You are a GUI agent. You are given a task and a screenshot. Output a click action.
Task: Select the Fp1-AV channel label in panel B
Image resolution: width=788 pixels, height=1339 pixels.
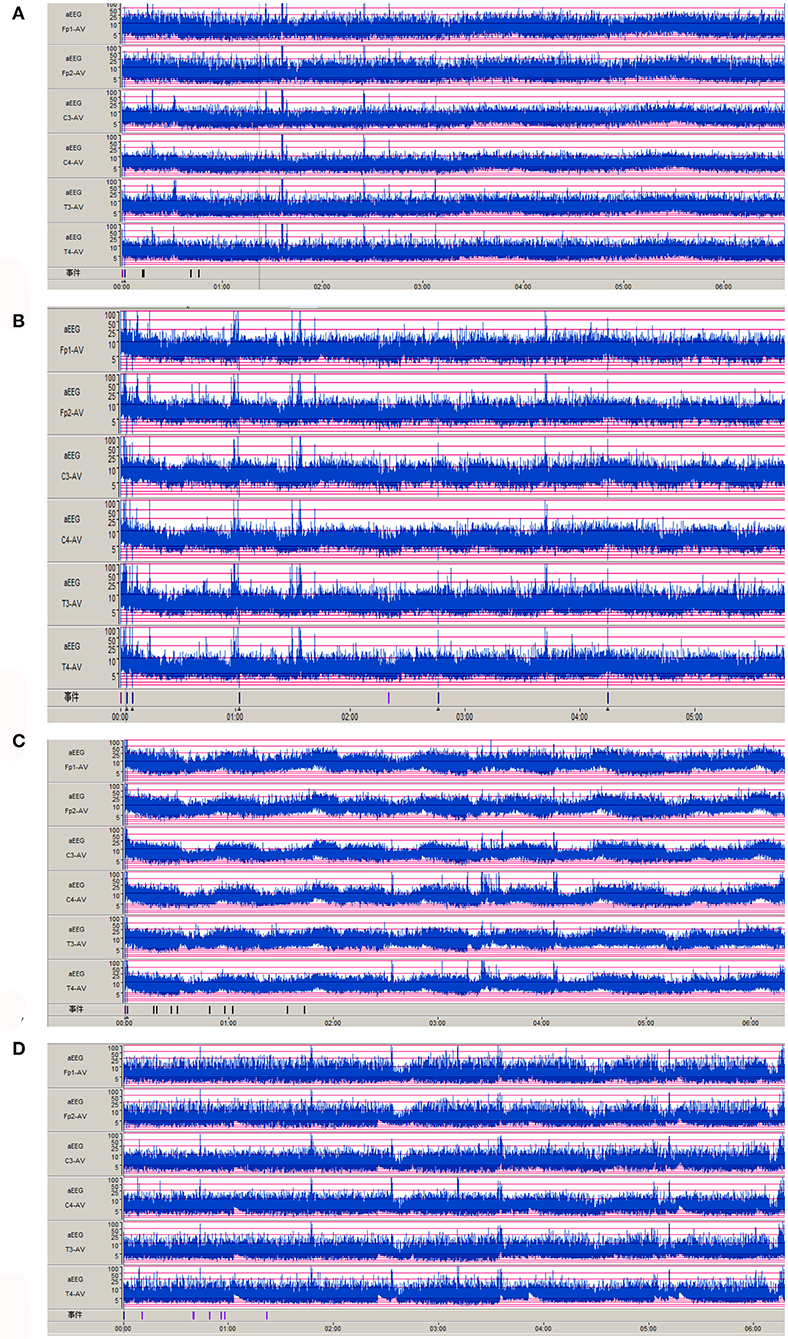[x=72, y=349]
